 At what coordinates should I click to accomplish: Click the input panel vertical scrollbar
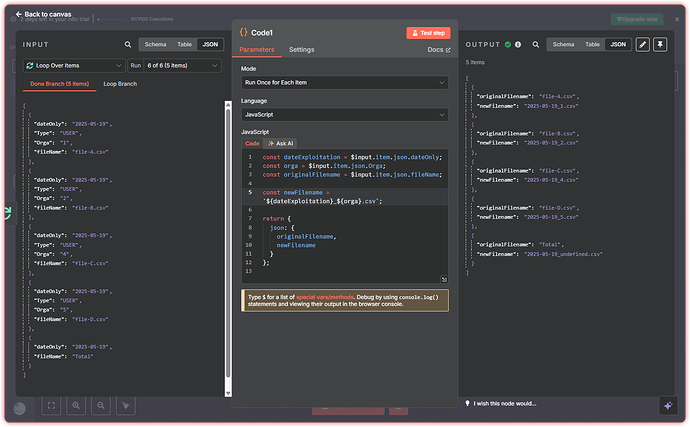(228, 243)
